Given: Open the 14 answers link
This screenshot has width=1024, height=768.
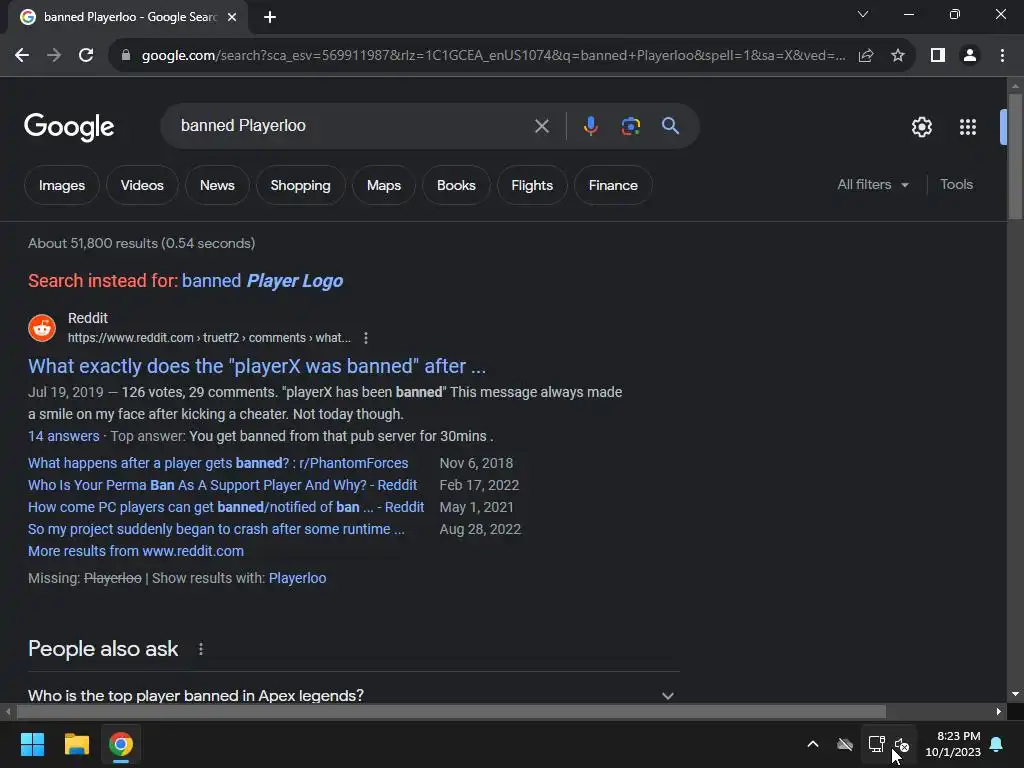Looking at the screenshot, I should (x=63, y=436).
